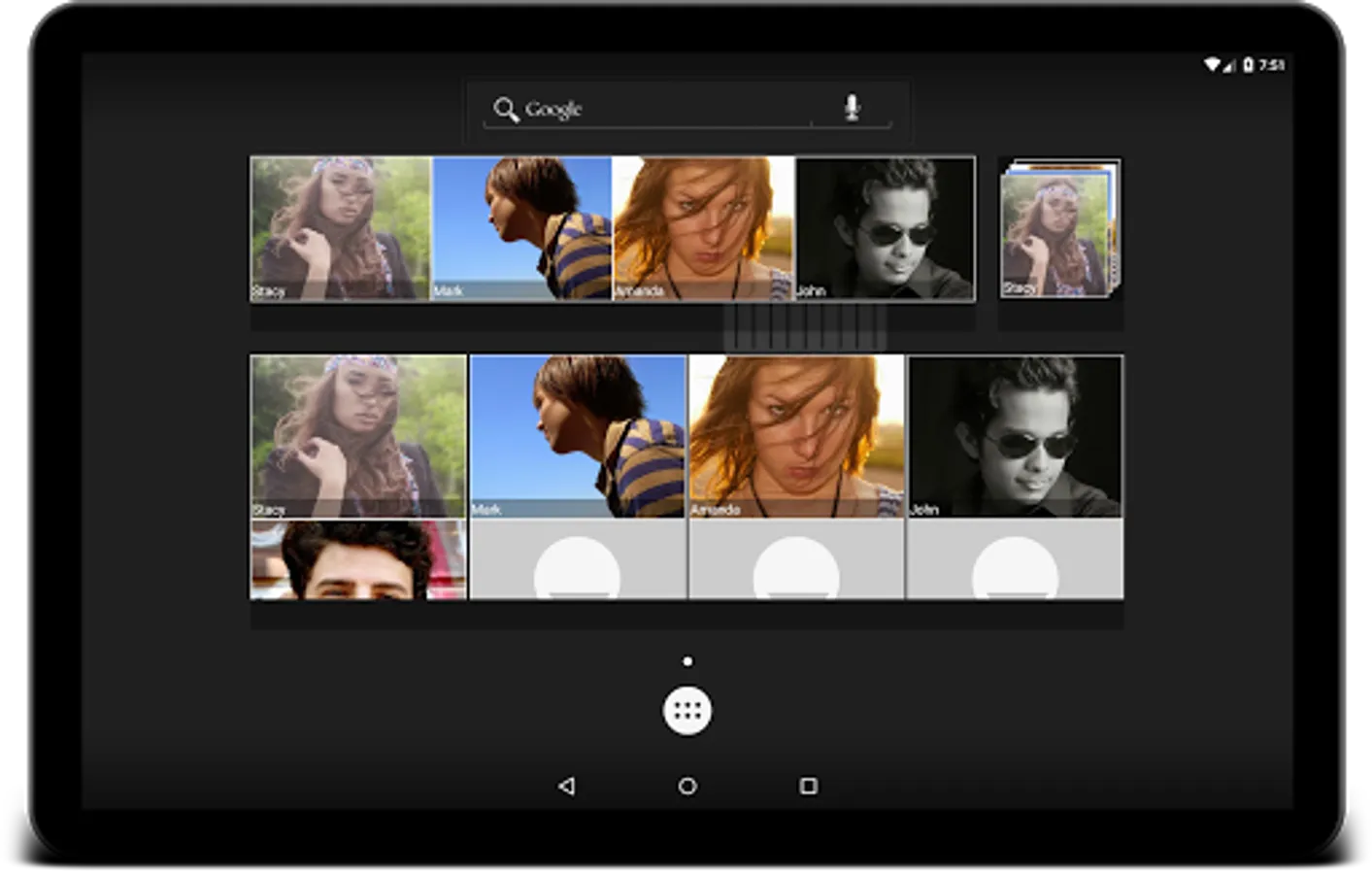
Task: Check the battery status icon
Action: pos(1249,65)
